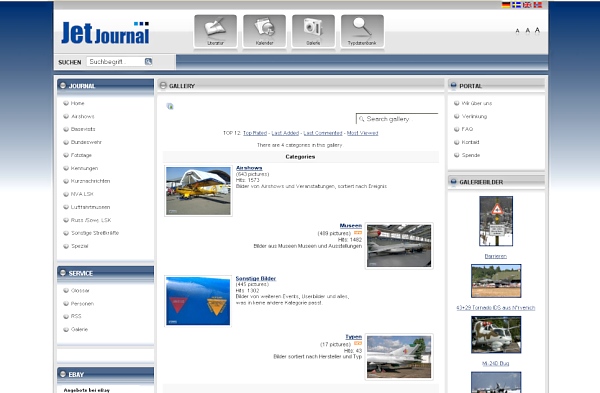
Task: Open the Galerie camera icon
Action: point(313,31)
